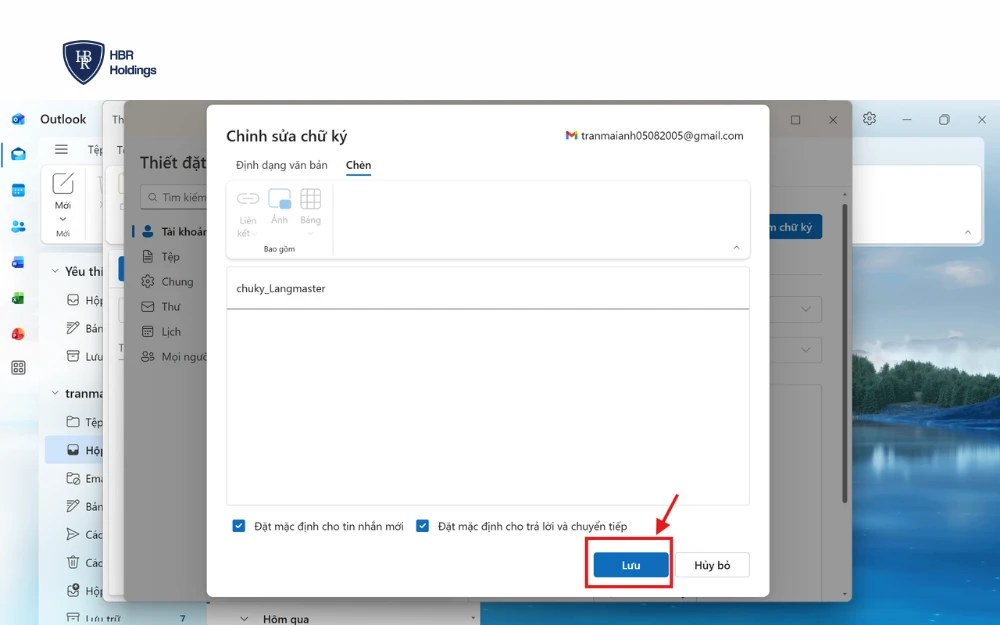Screen dimensions: 1000x625
Task: Select the highlighted inbox folder under account
Action: [x=73, y=450]
